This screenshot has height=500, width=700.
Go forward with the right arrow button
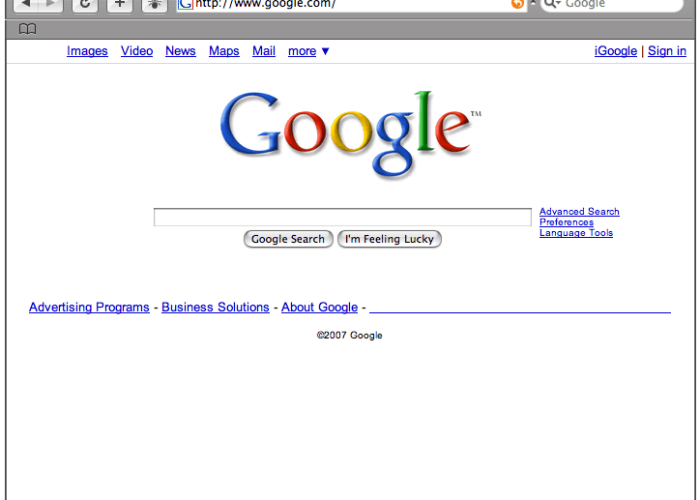point(51,5)
